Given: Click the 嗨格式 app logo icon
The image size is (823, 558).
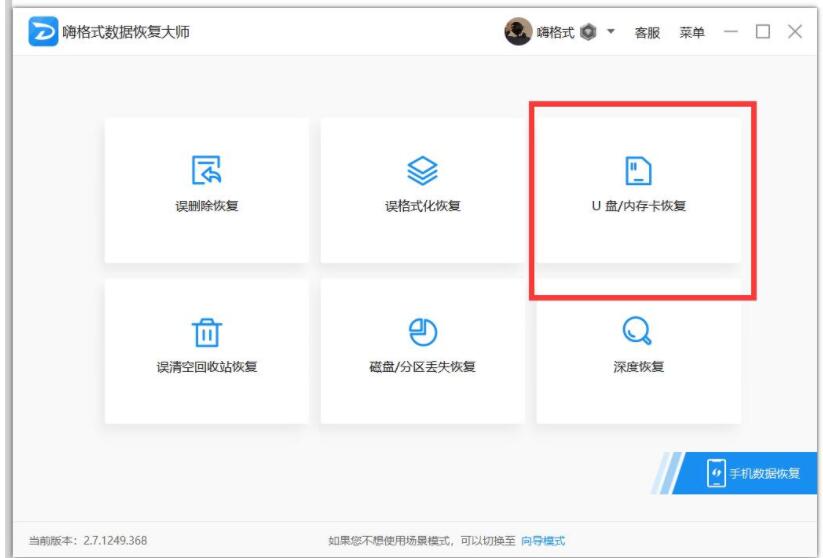Looking at the screenshot, I should click(43, 31).
